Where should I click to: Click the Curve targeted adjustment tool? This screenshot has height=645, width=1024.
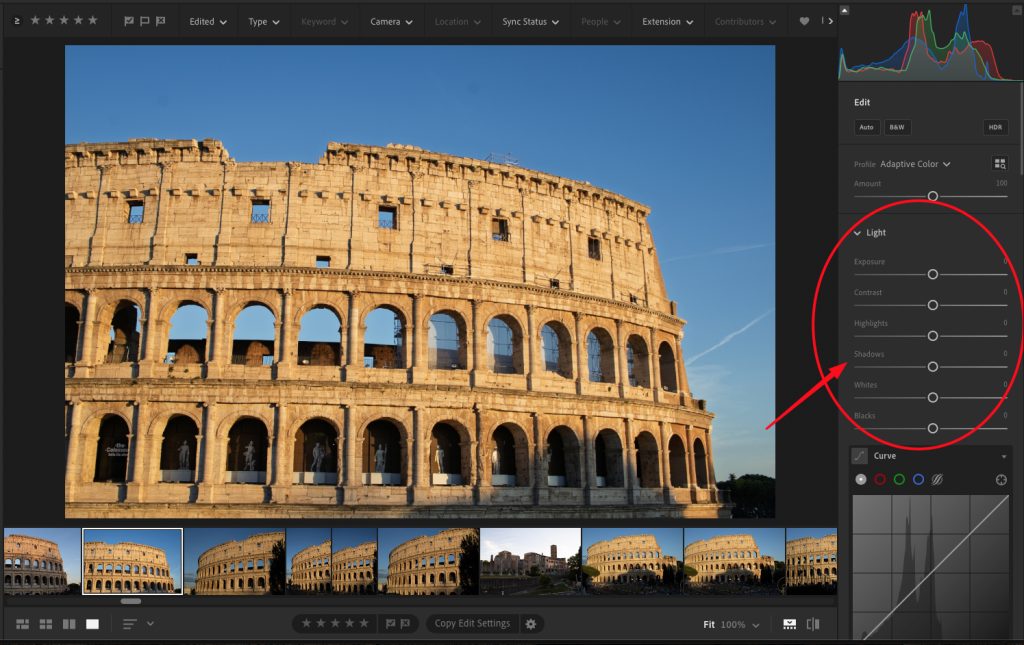click(x=1001, y=480)
